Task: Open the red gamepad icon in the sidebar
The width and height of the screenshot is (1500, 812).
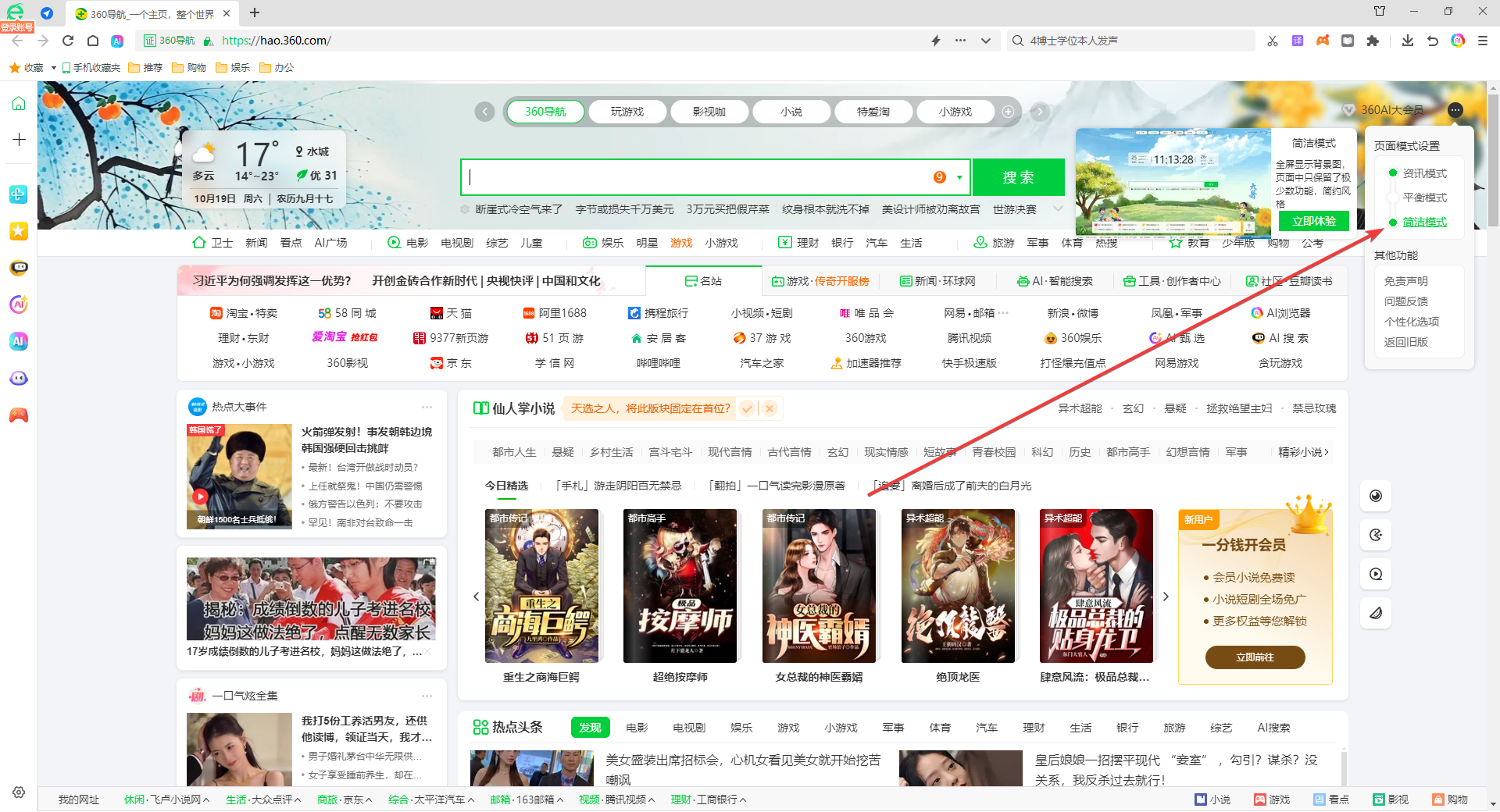Action: (x=19, y=415)
